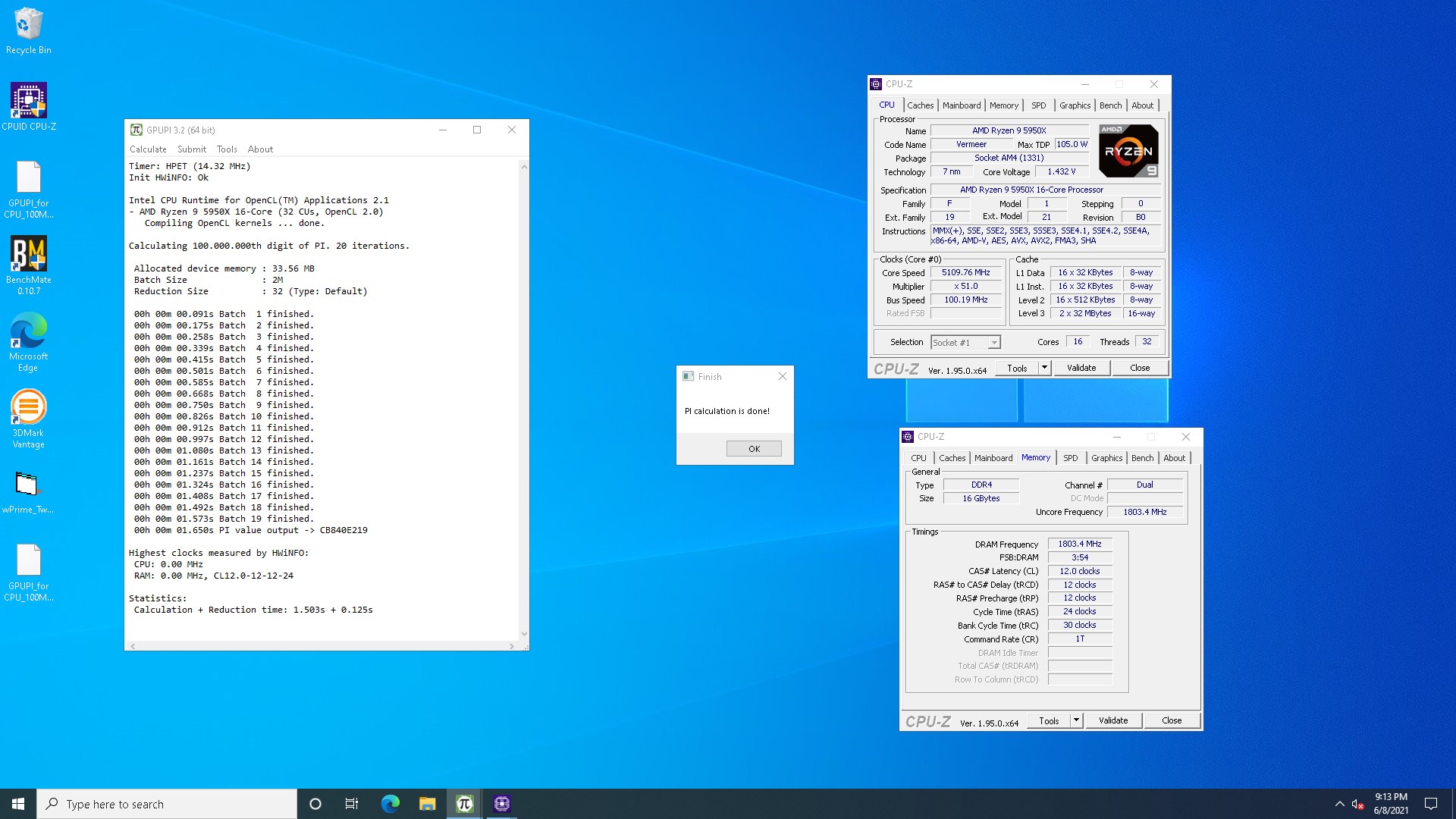Viewport: 1456px width, 819px height.
Task: Open Task View from taskbar
Action: [352, 804]
